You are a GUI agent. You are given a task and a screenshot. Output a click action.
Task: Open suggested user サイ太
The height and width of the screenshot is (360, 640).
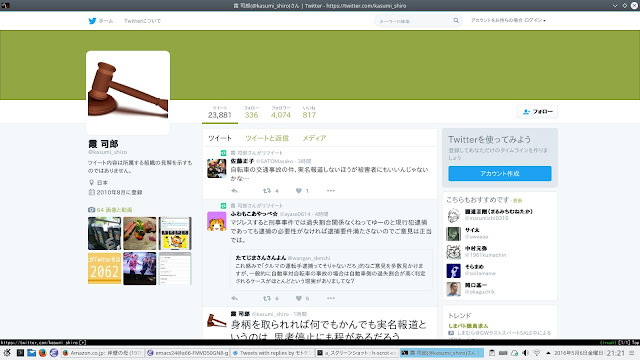(472, 230)
